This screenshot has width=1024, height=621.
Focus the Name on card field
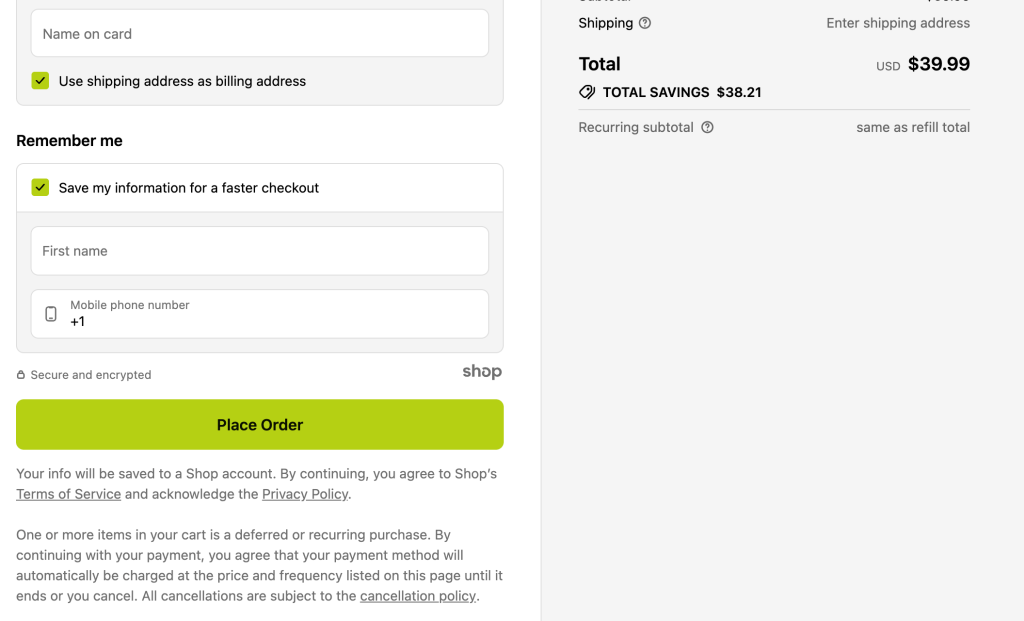(260, 34)
